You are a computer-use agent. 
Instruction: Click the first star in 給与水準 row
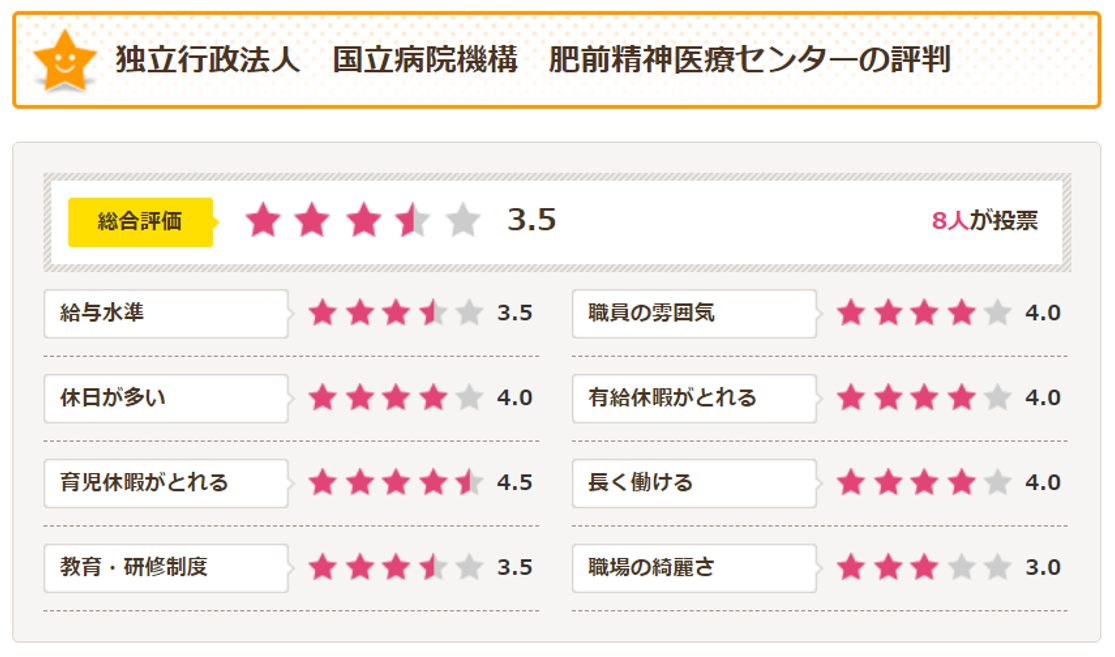point(322,313)
